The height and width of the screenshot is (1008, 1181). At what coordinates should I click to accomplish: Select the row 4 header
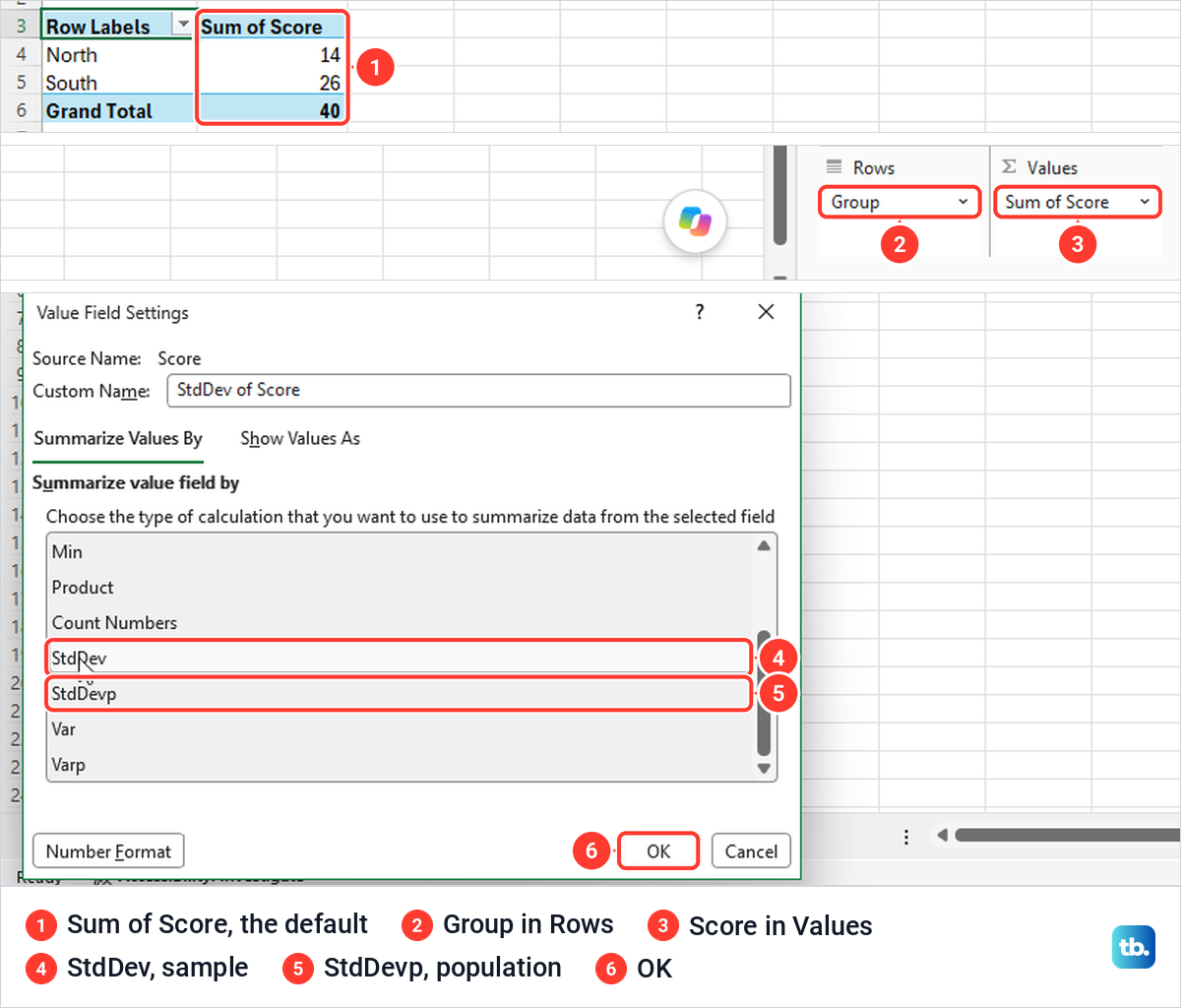(x=21, y=55)
